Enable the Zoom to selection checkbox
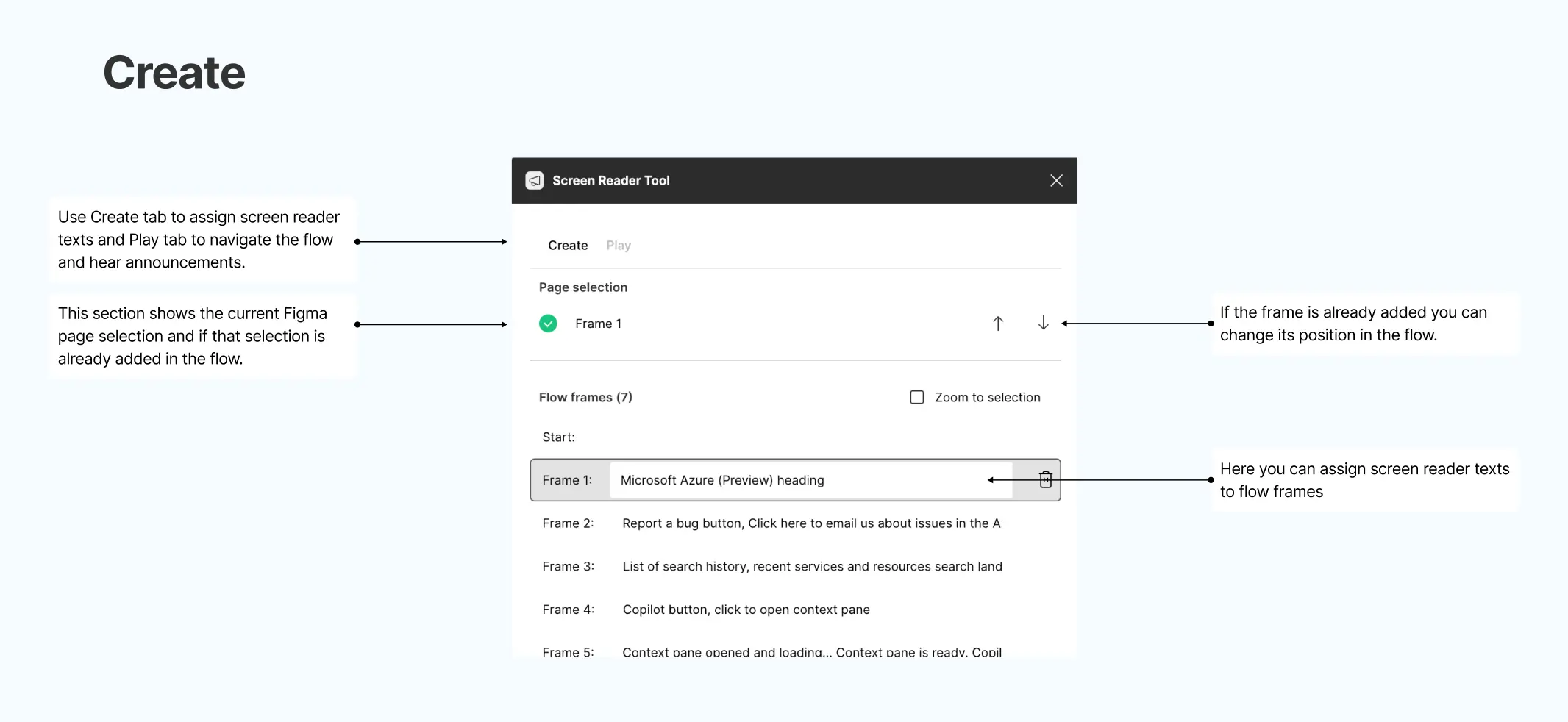The height and width of the screenshot is (722, 1568). 916,397
